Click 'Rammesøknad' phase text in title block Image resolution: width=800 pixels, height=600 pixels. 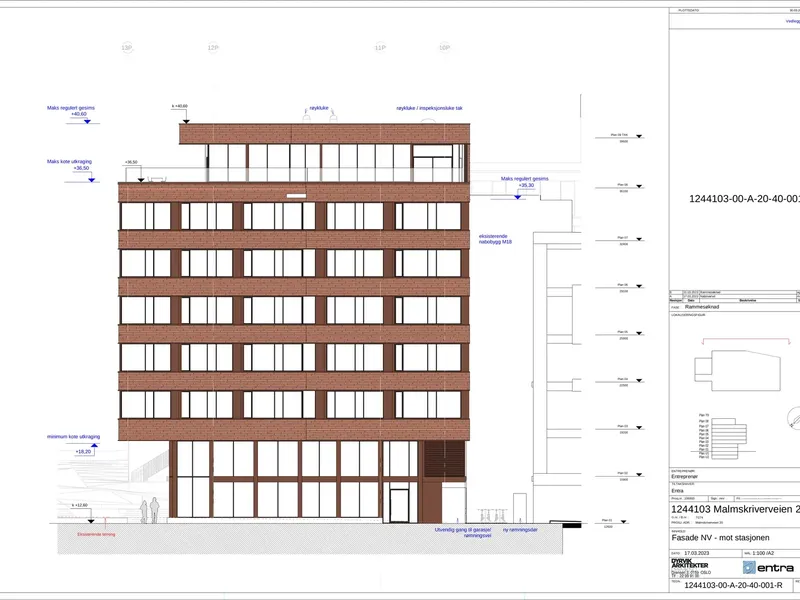[x=702, y=307]
